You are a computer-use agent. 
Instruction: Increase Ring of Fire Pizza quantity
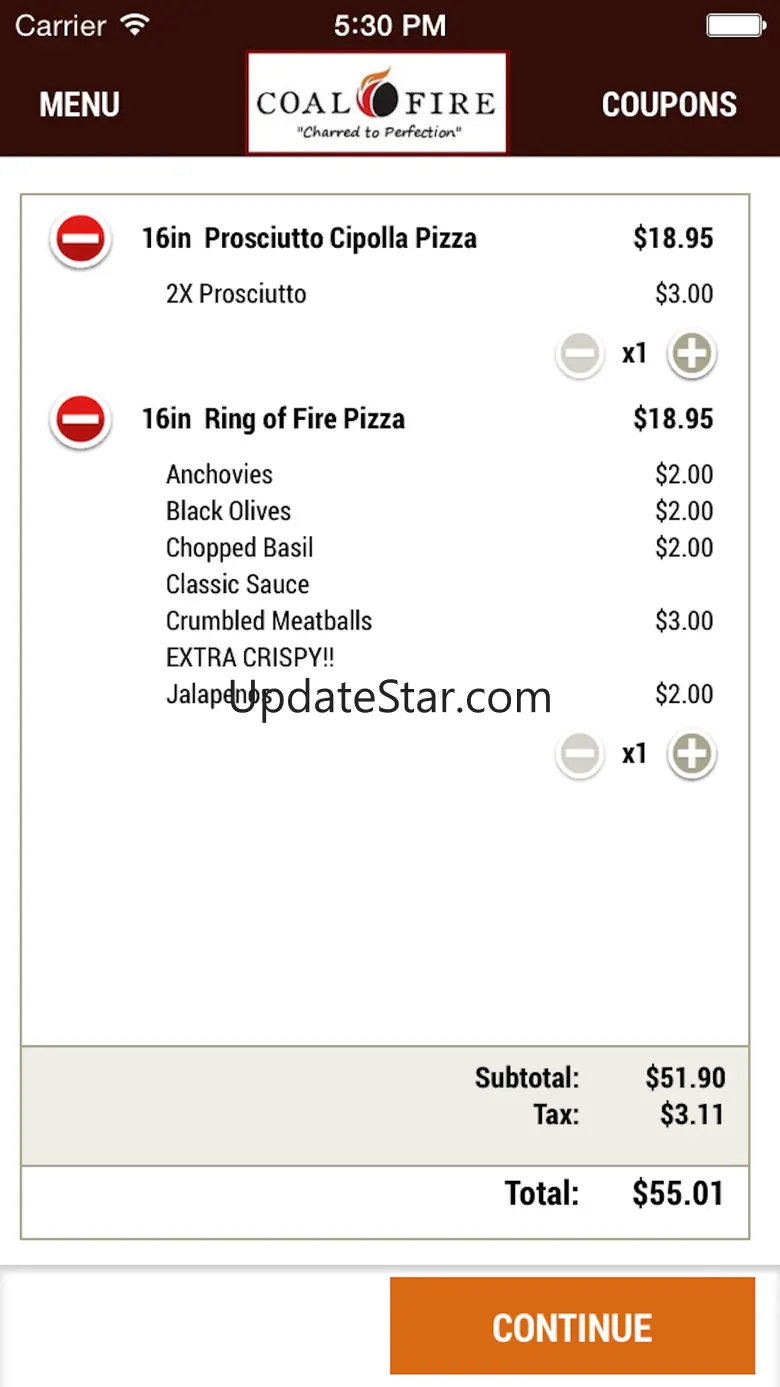(x=692, y=754)
